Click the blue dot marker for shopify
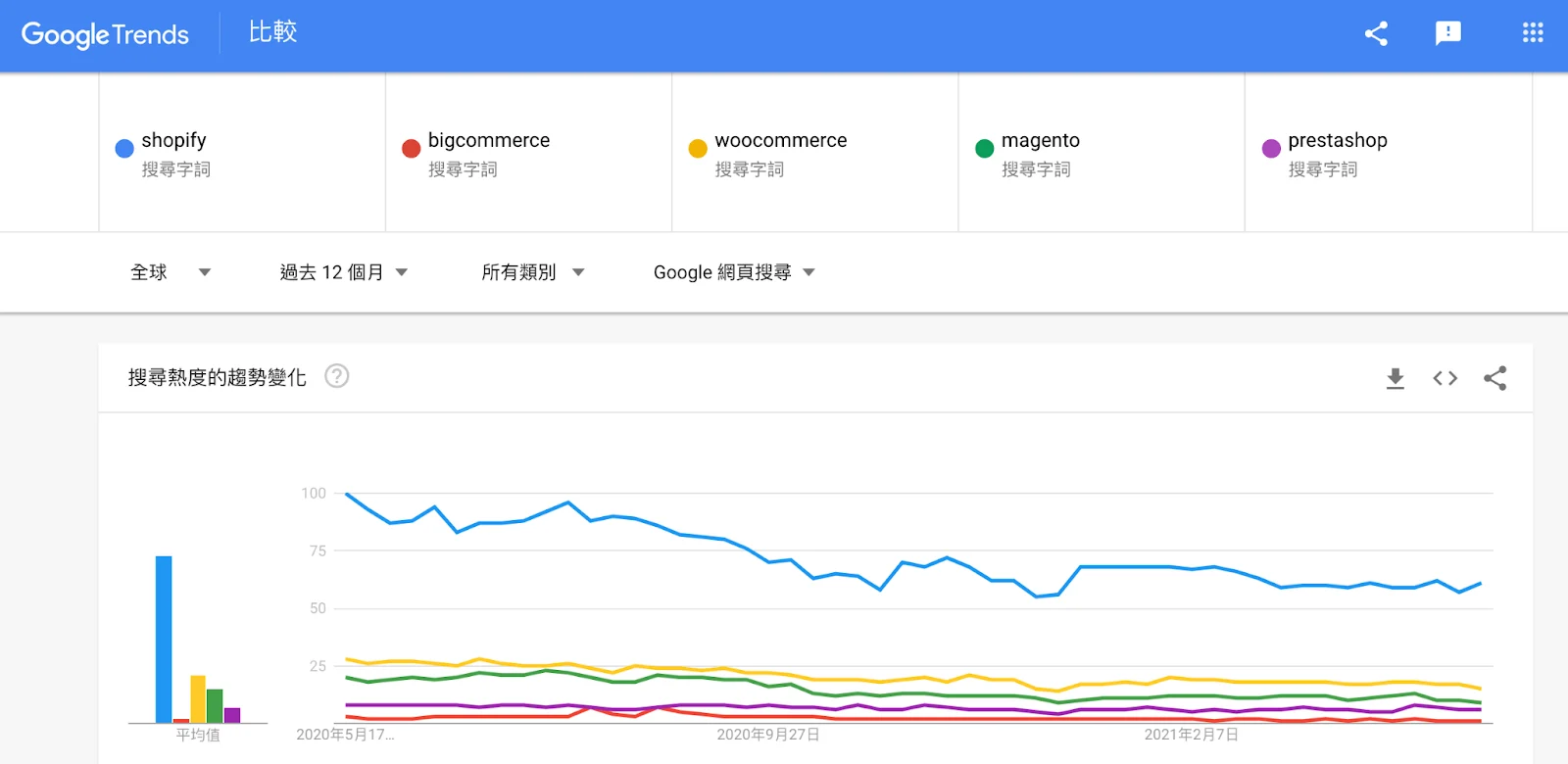 [123, 148]
